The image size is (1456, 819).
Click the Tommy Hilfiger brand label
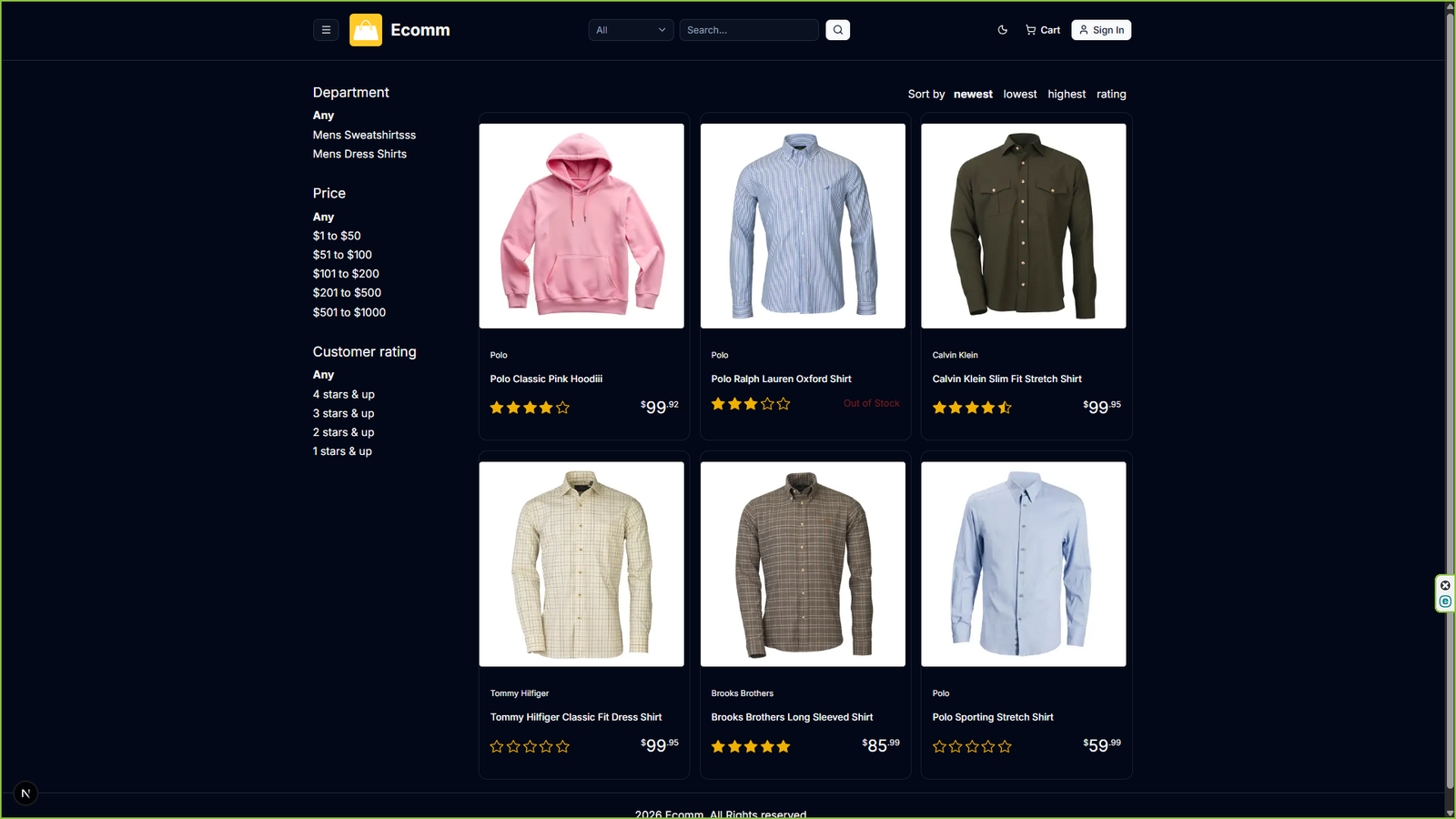[520, 693]
